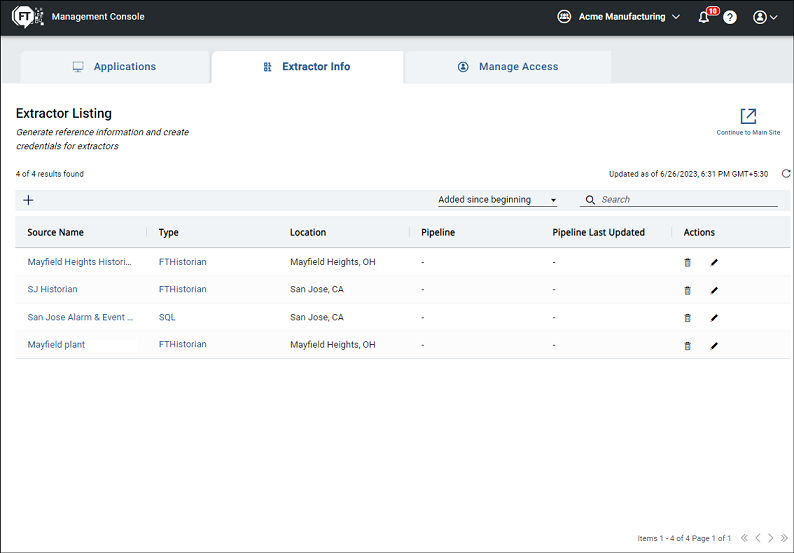Image resolution: width=794 pixels, height=553 pixels.
Task: Sort by Source Name column header
Action: pyautogui.click(x=56, y=232)
